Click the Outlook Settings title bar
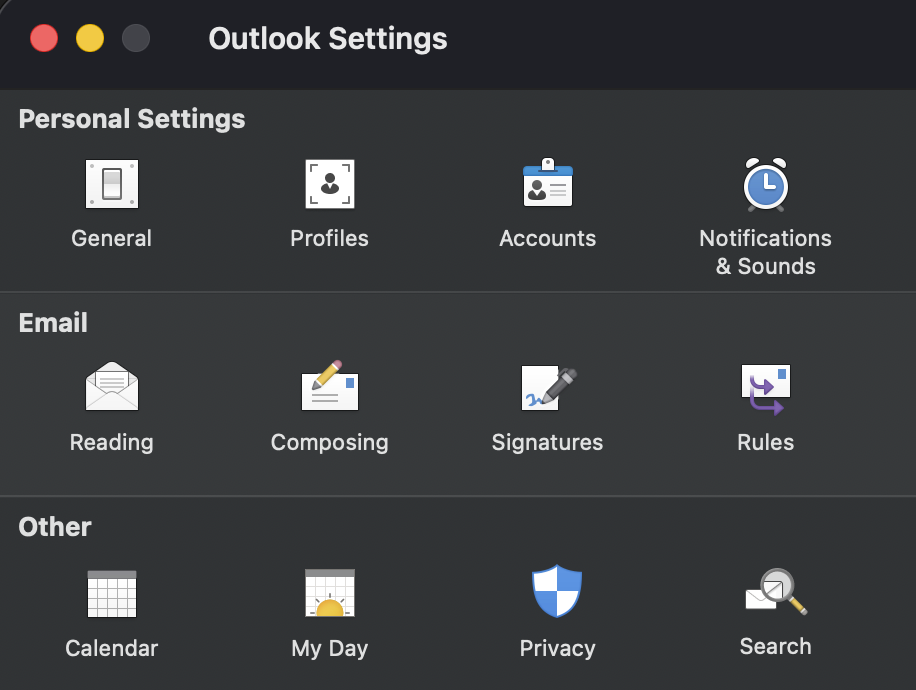916x690 pixels. (x=327, y=39)
